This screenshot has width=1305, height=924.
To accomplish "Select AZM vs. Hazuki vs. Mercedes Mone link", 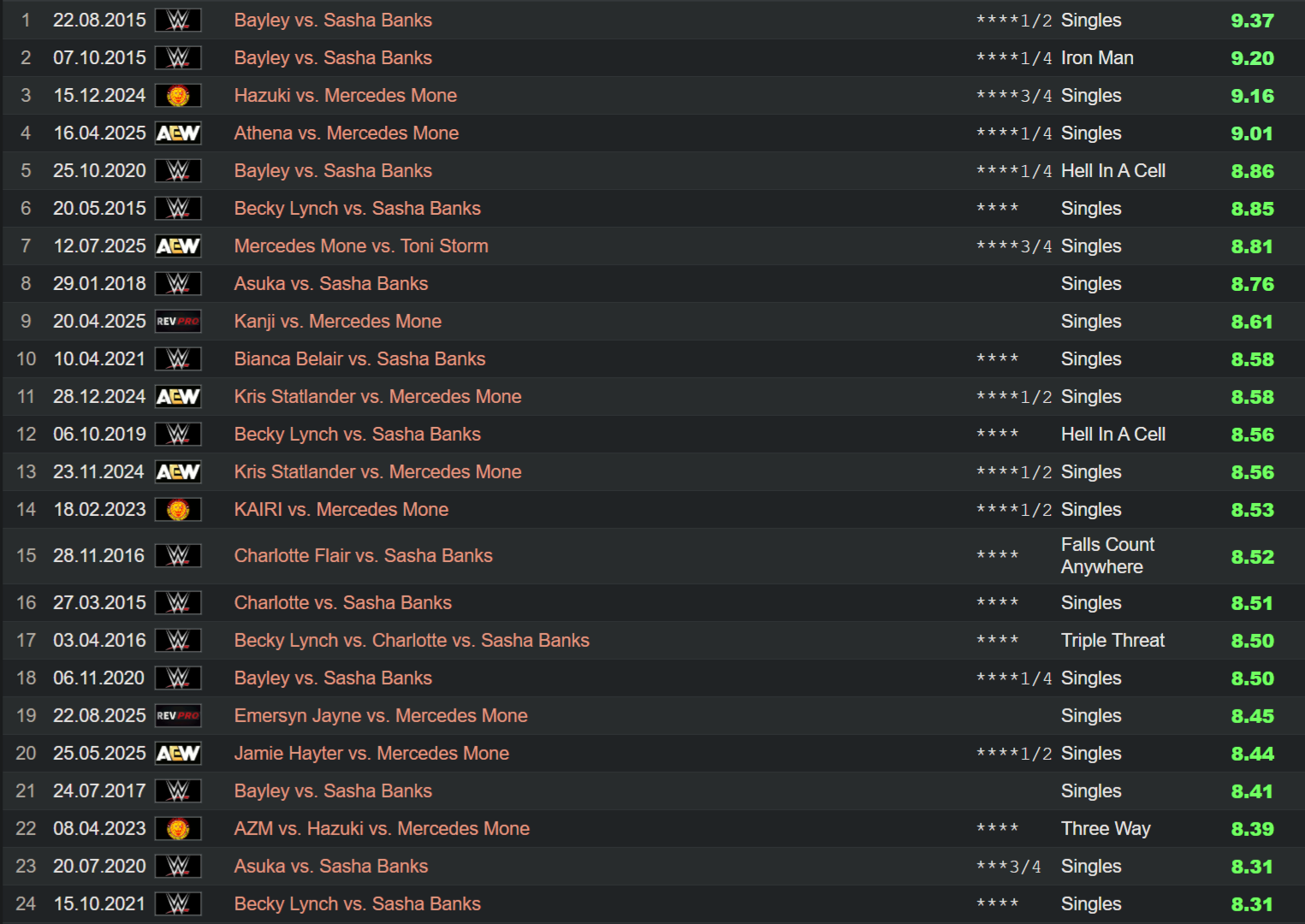I will pos(382,829).
